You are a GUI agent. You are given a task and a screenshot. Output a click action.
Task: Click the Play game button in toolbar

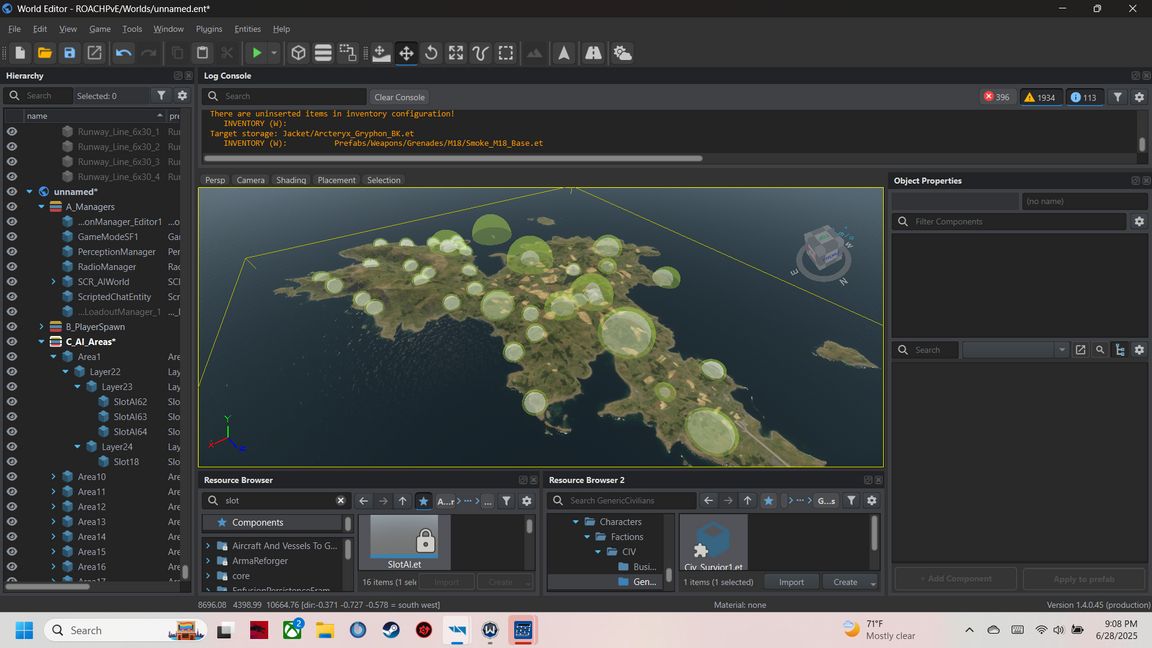pyautogui.click(x=257, y=53)
